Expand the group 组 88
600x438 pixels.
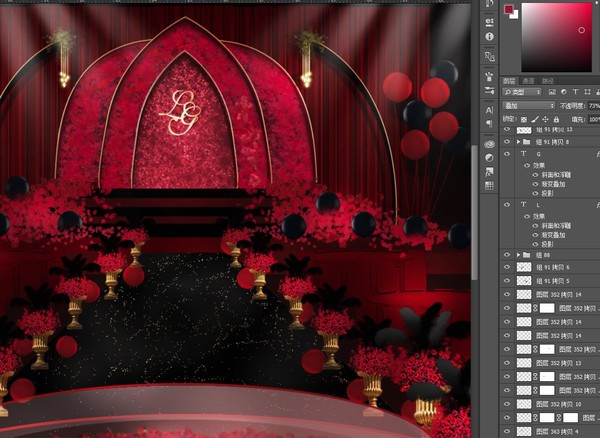click(518, 254)
